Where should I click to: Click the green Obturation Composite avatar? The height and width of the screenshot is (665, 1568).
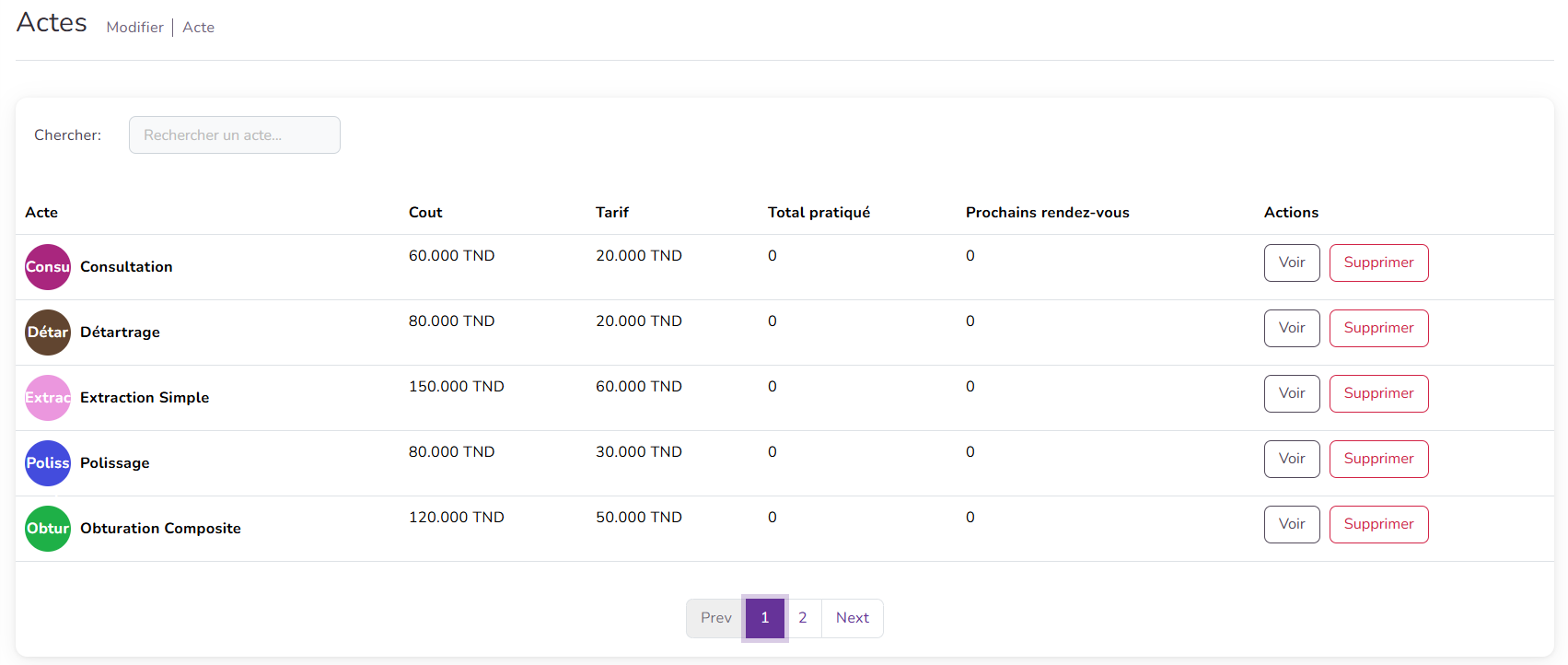pyautogui.click(x=48, y=529)
